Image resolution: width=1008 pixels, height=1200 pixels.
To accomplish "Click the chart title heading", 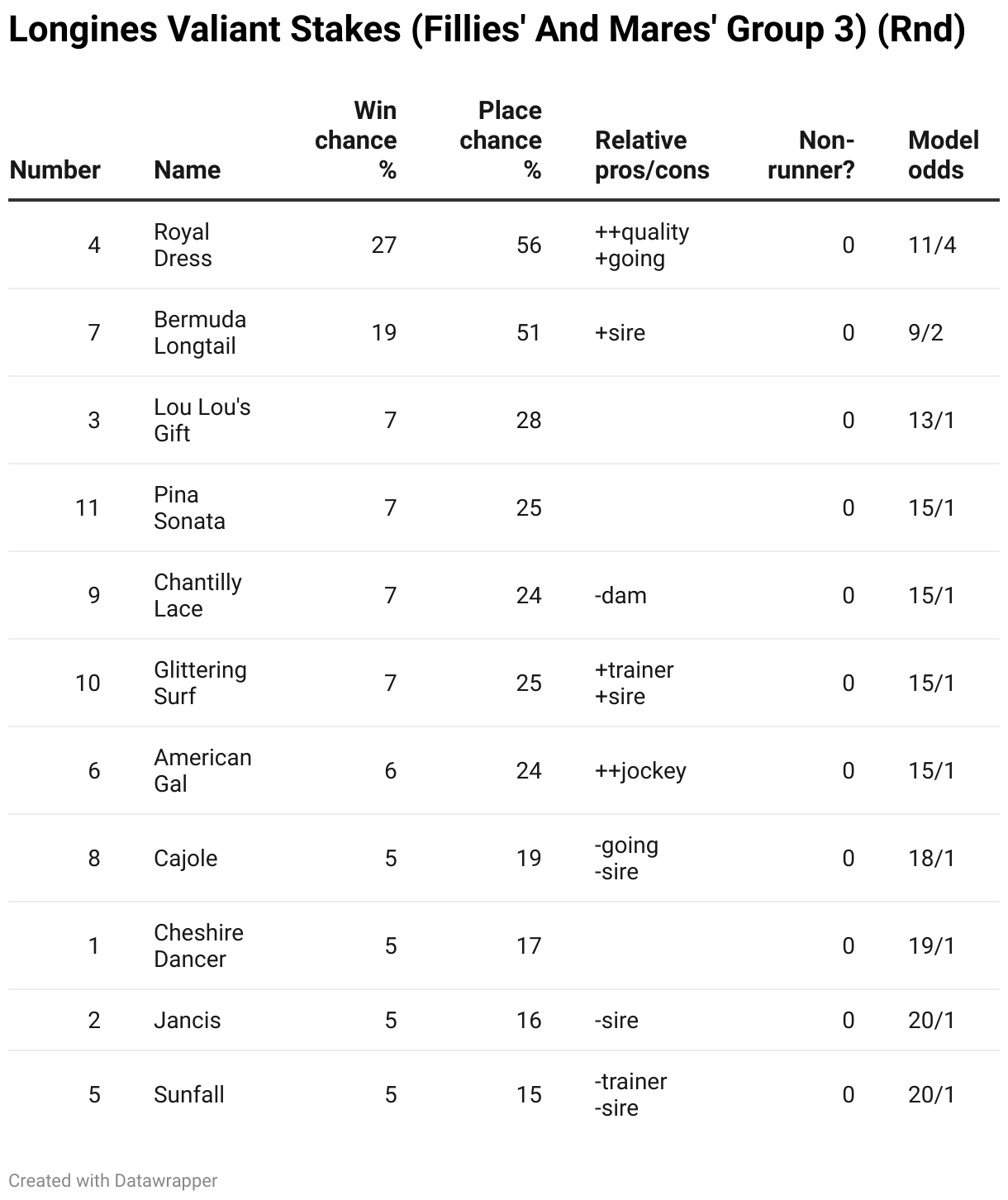I will pyautogui.click(x=487, y=31).
